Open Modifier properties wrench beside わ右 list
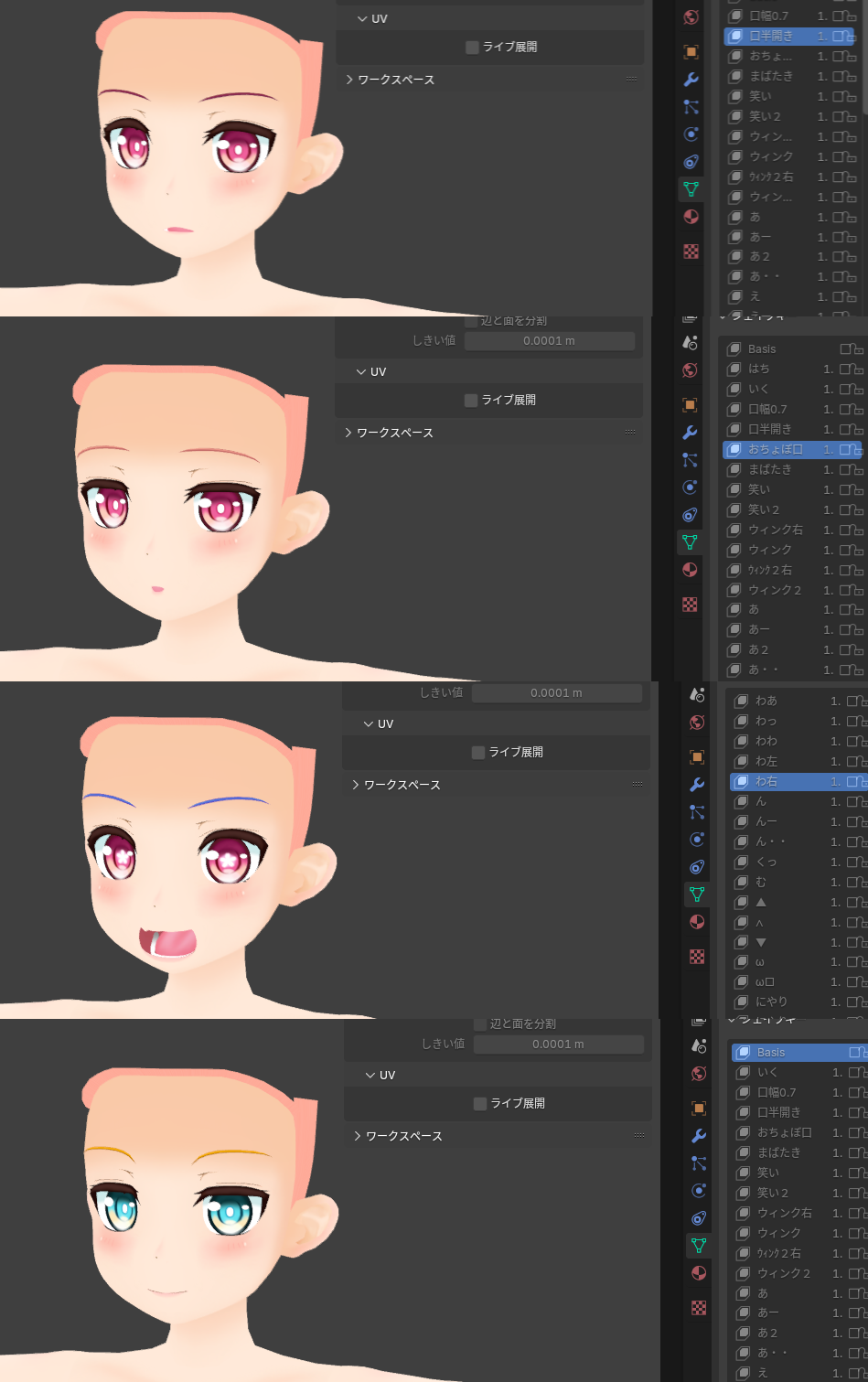 click(697, 785)
